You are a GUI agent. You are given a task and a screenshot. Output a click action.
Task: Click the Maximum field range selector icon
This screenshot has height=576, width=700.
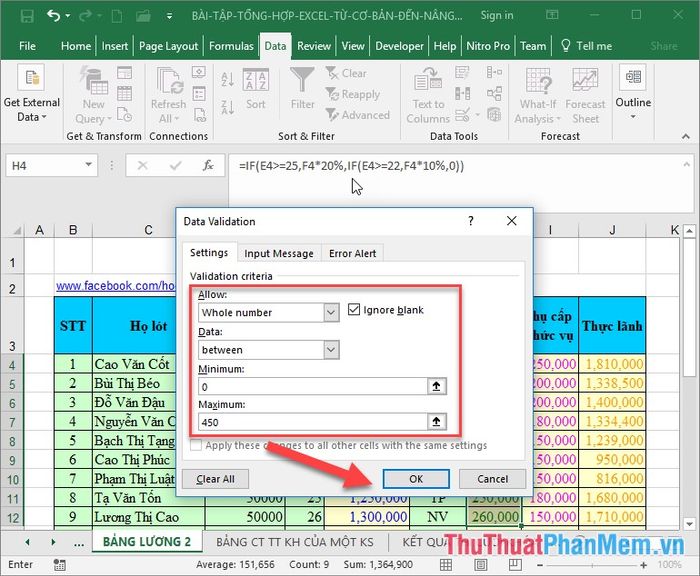435,422
